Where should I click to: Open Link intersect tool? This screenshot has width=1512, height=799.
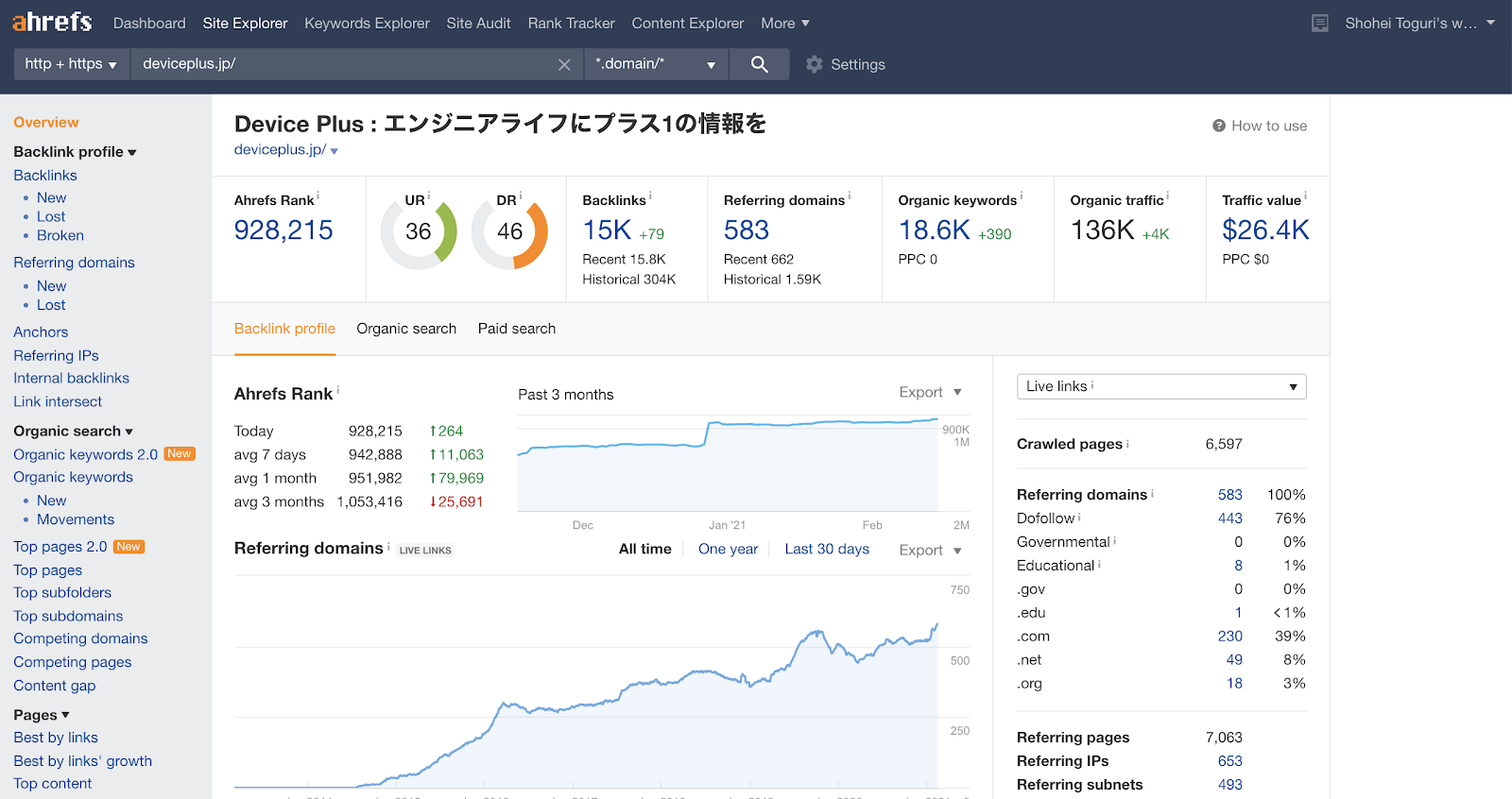(58, 401)
